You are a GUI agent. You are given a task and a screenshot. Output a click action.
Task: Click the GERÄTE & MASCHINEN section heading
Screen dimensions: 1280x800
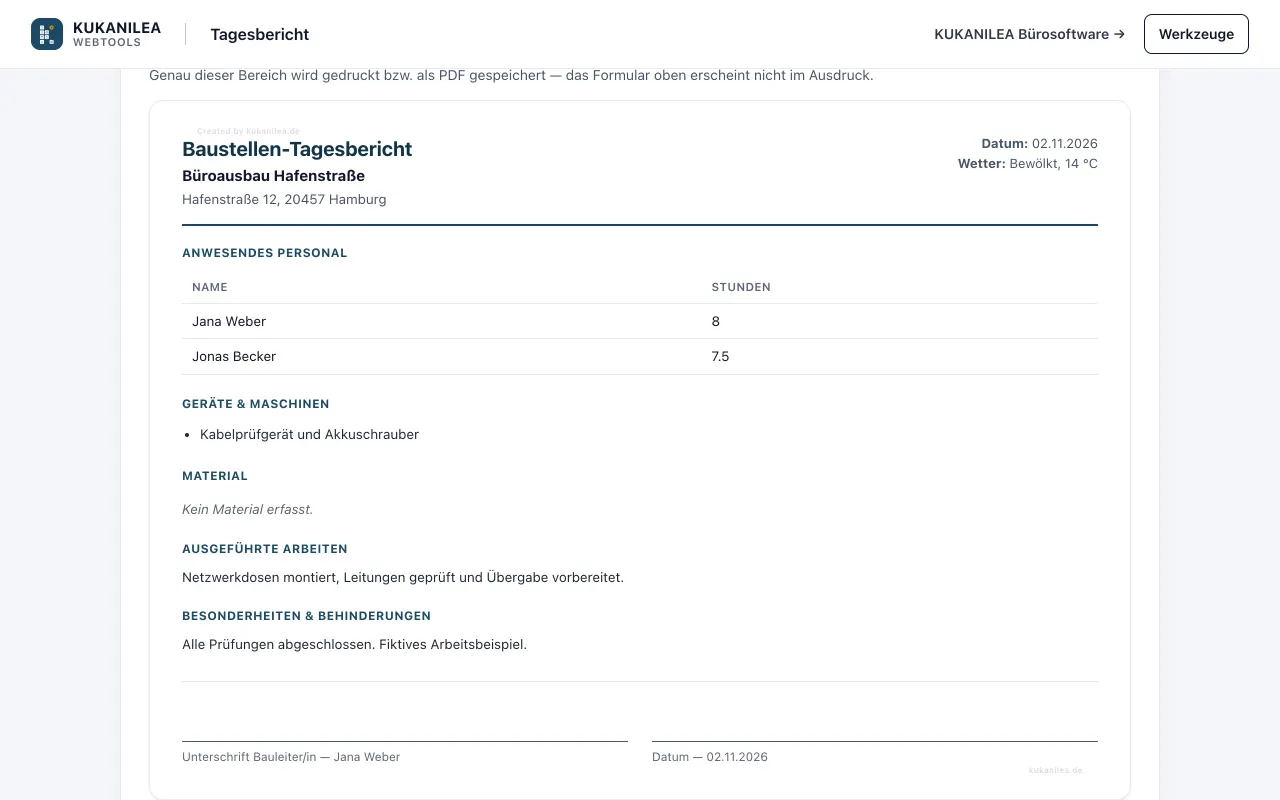pos(256,404)
